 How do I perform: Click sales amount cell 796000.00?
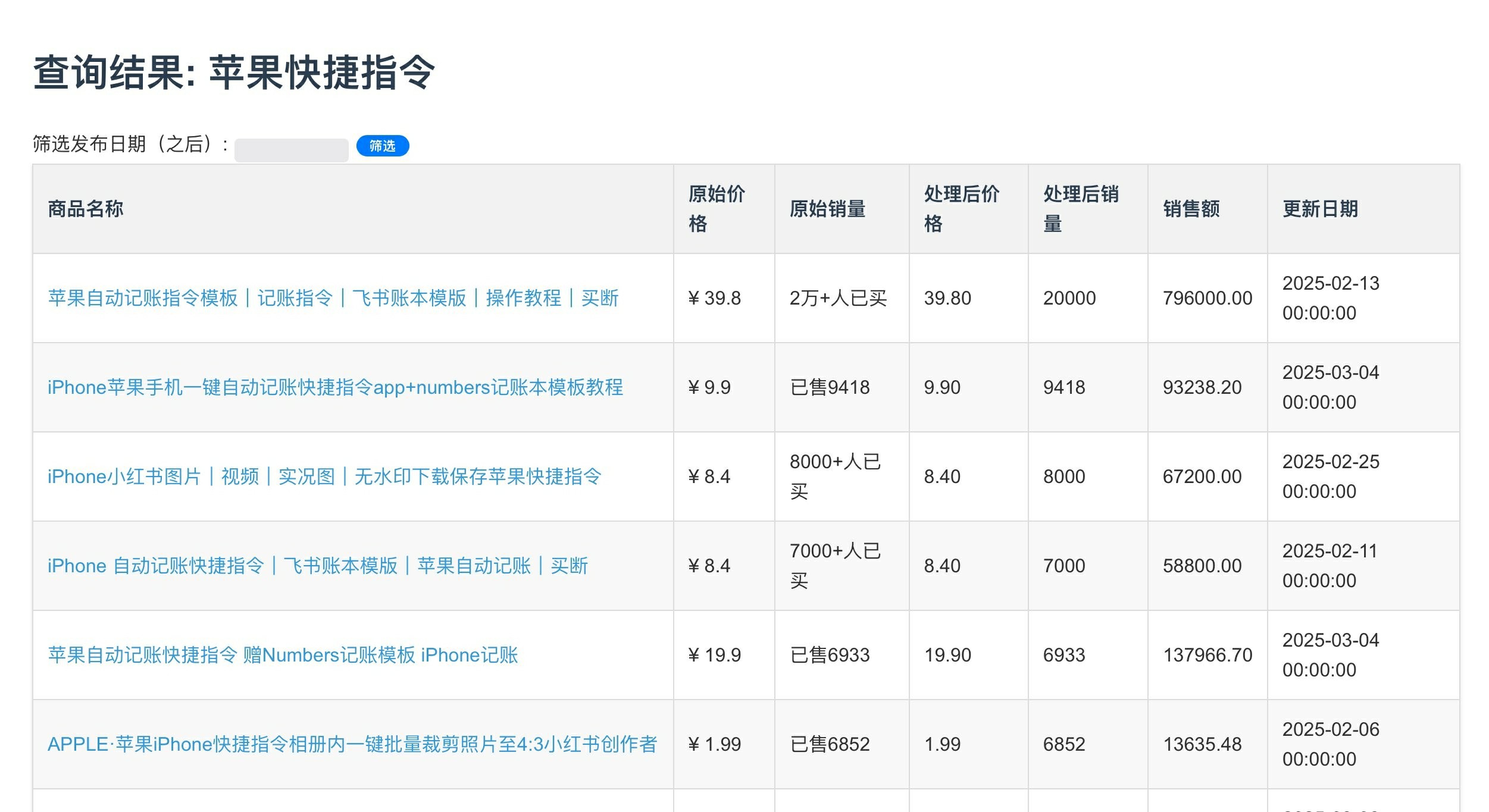pos(1208,298)
